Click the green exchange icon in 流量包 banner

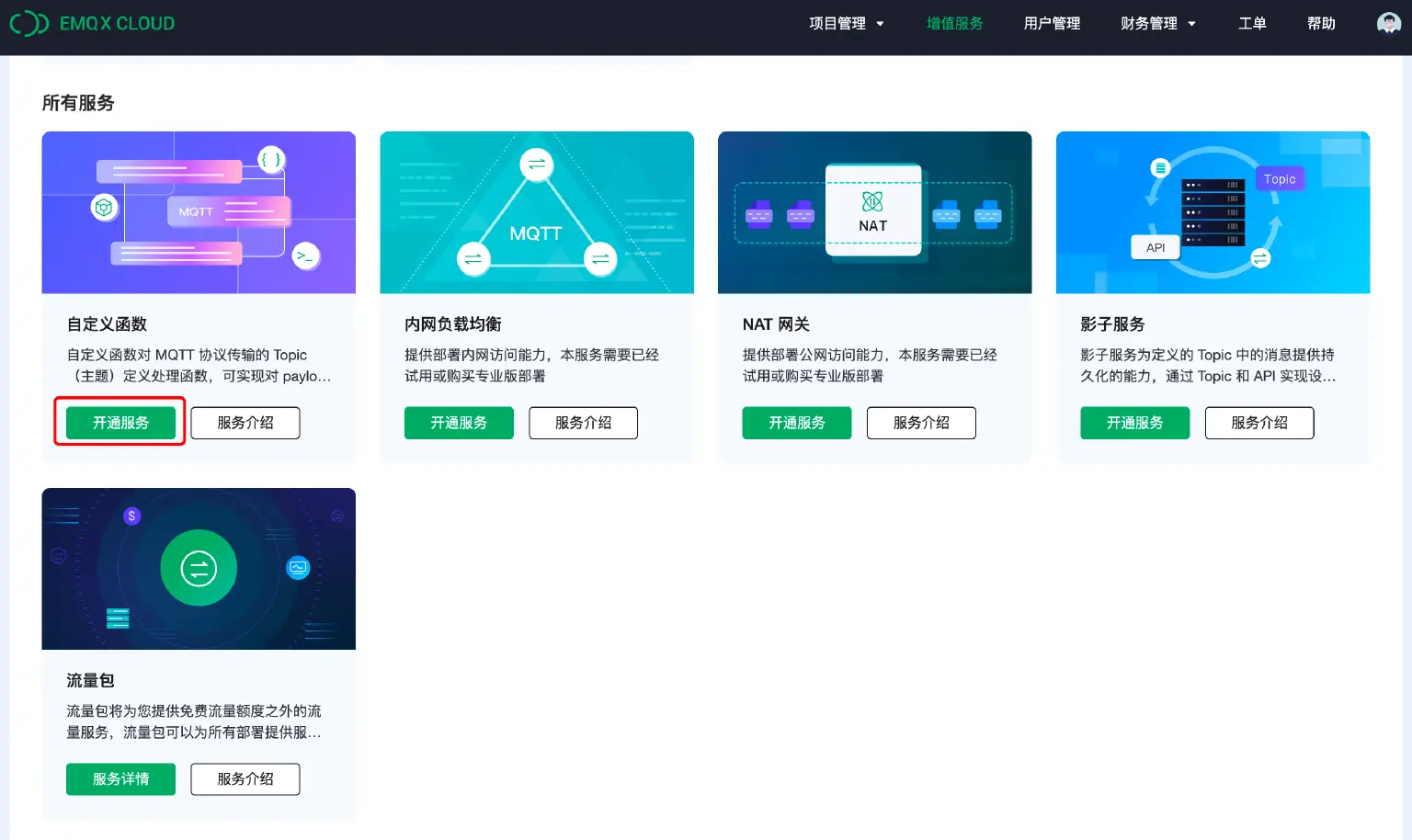point(199,568)
